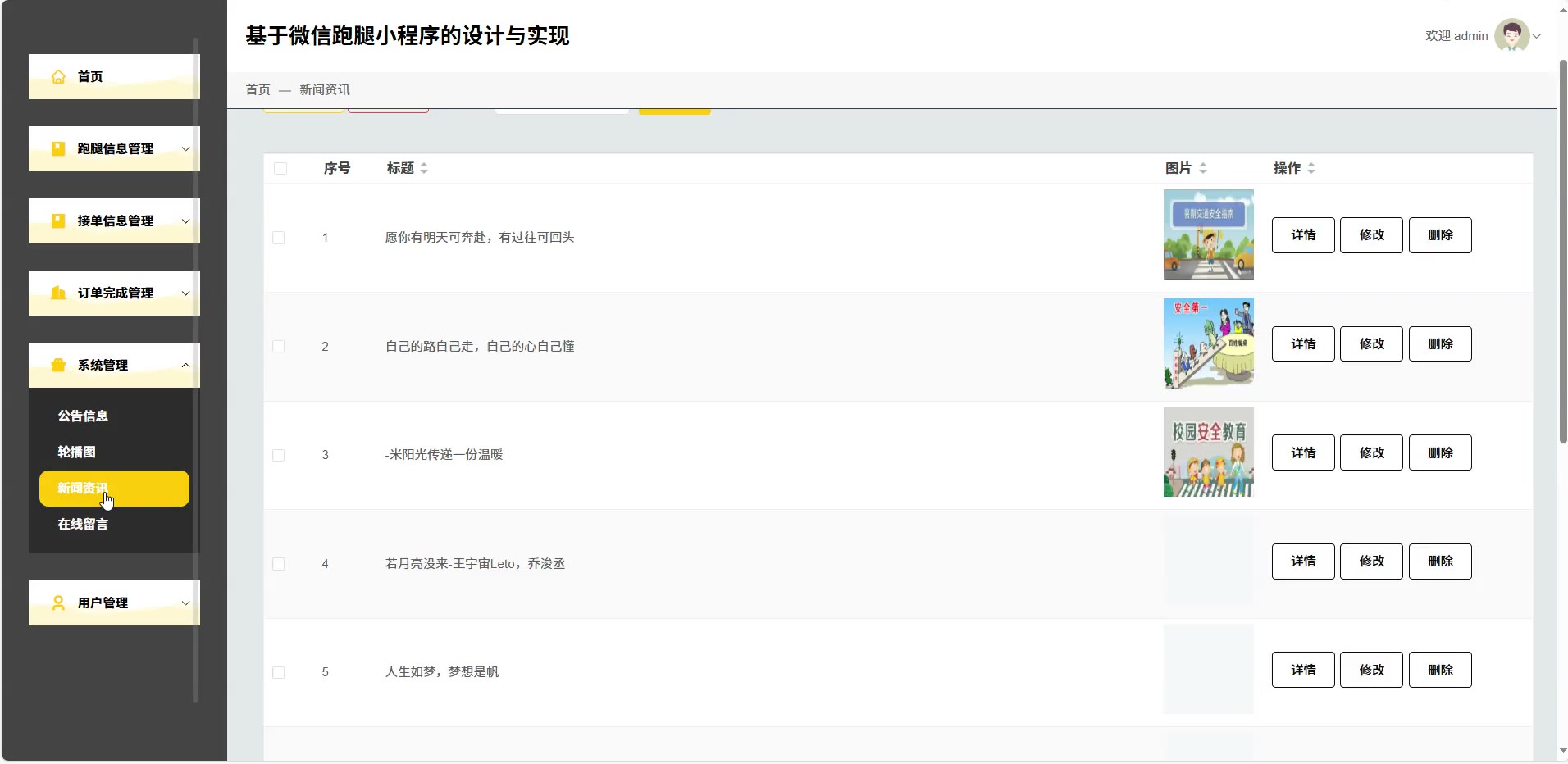
Task: Click the title 愿你有明天可奔赴，有过往可回头
Action: pyautogui.click(x=480, y=238)
